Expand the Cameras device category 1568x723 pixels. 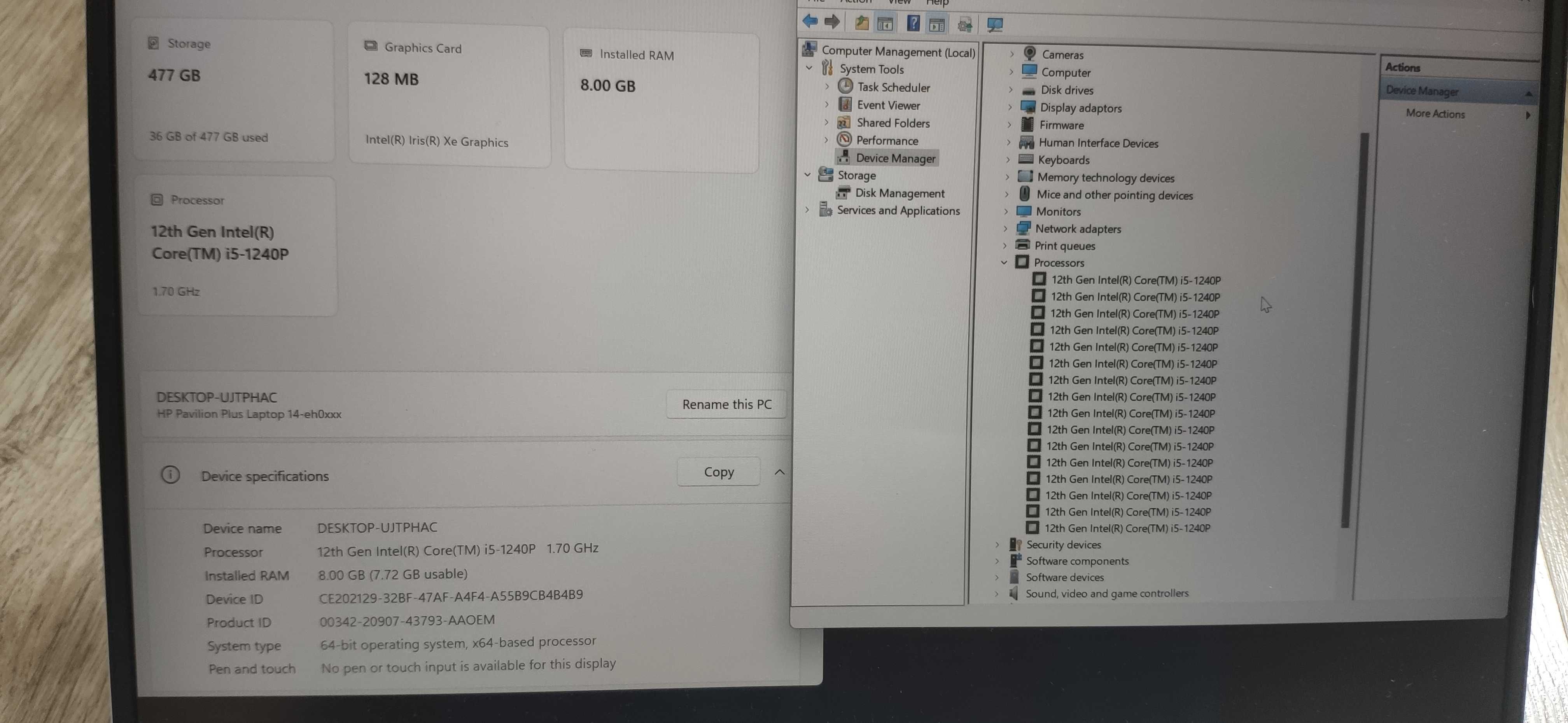[1011, 54]
